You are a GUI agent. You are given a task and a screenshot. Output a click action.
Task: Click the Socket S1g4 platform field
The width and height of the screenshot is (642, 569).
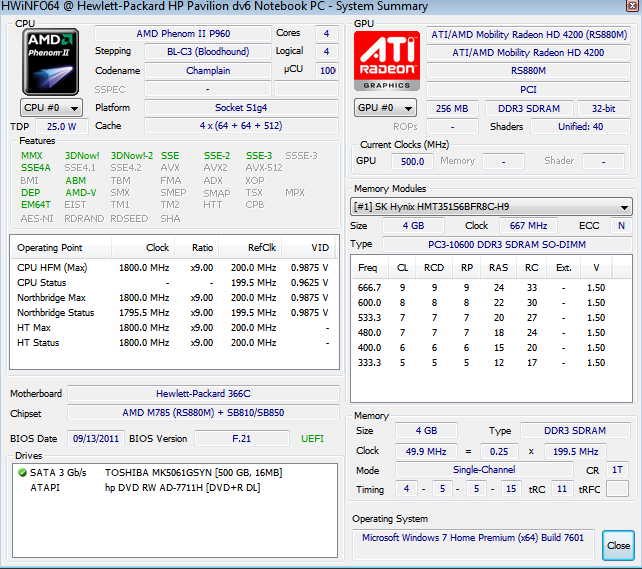tap(241, 108)
